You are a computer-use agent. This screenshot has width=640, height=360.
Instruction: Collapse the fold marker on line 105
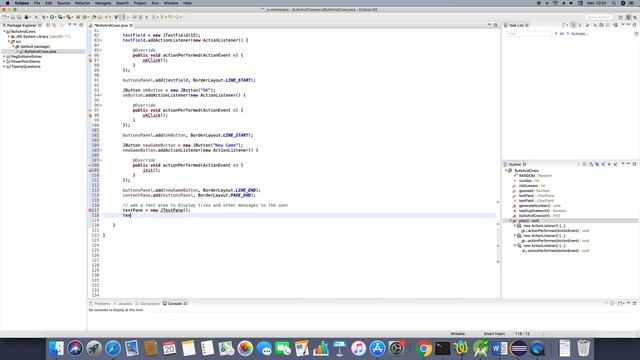tap(101, 150)
